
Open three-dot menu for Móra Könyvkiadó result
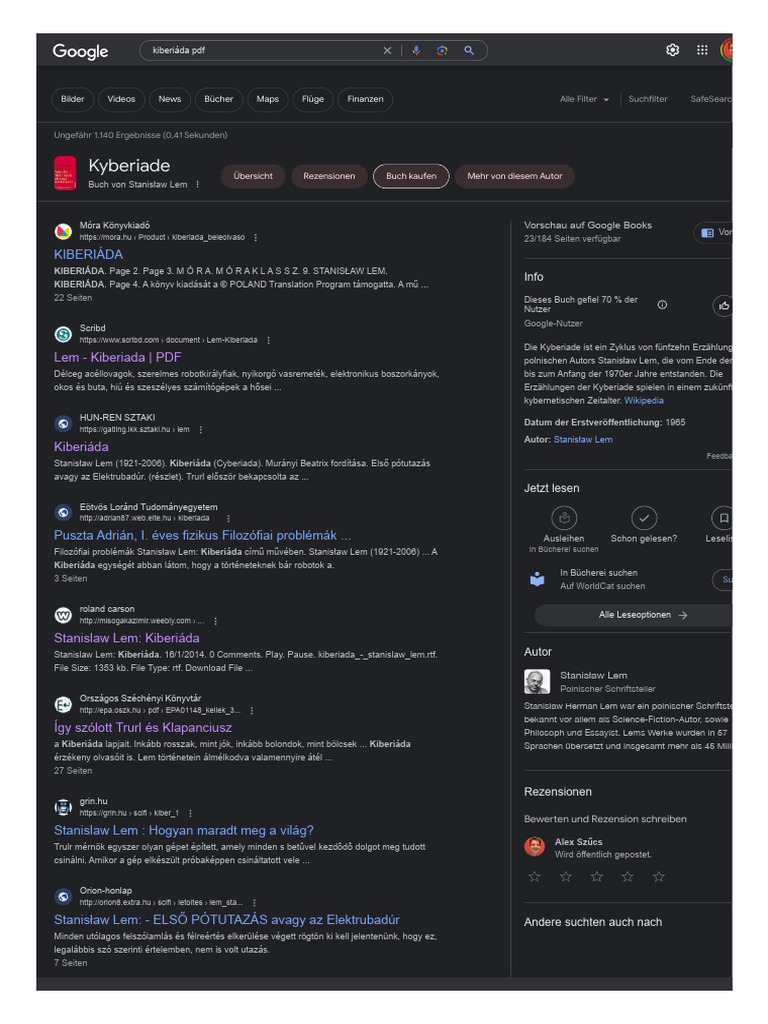pyautogui.click(x=255, y=238)
